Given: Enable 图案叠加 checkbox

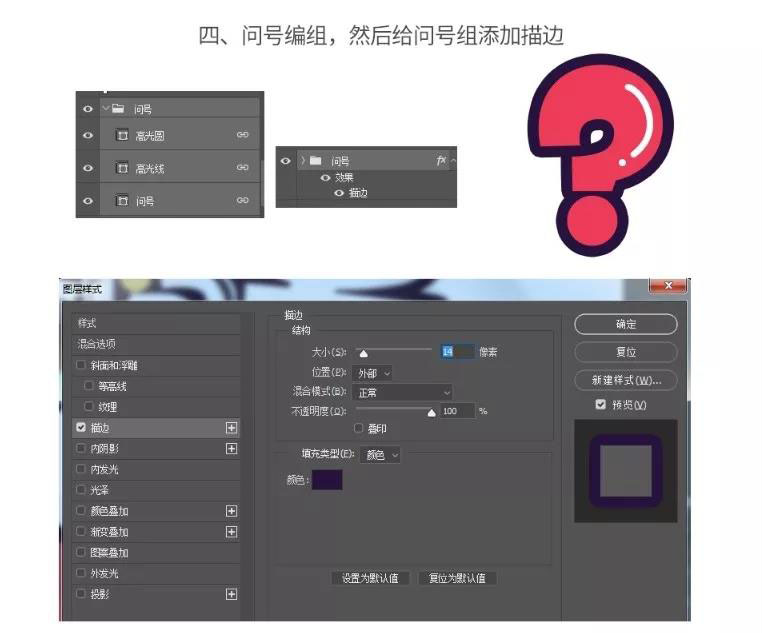Looking at the screenshot, I should tap(81, 552).
